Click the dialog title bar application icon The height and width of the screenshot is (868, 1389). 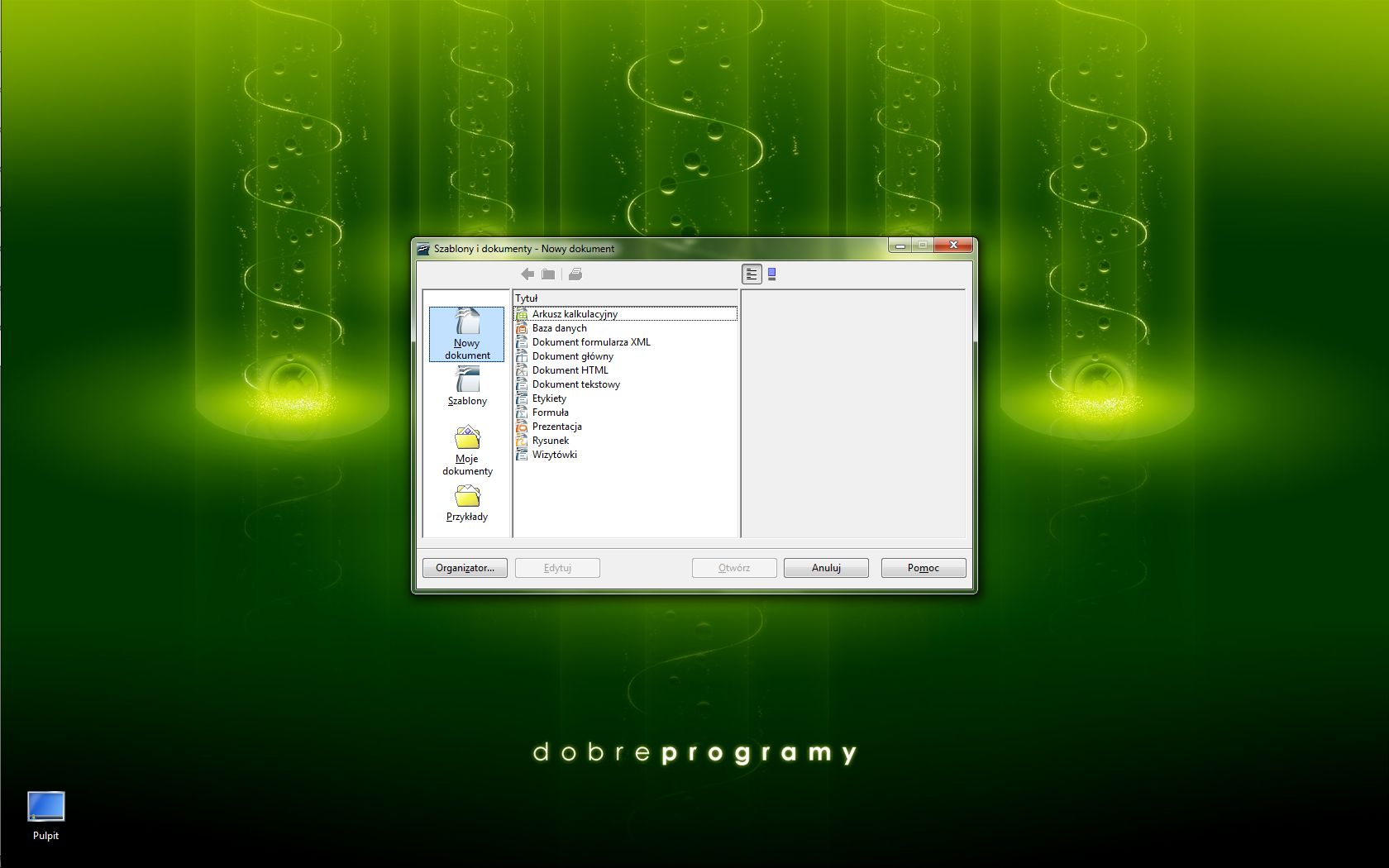click(423, 248)
